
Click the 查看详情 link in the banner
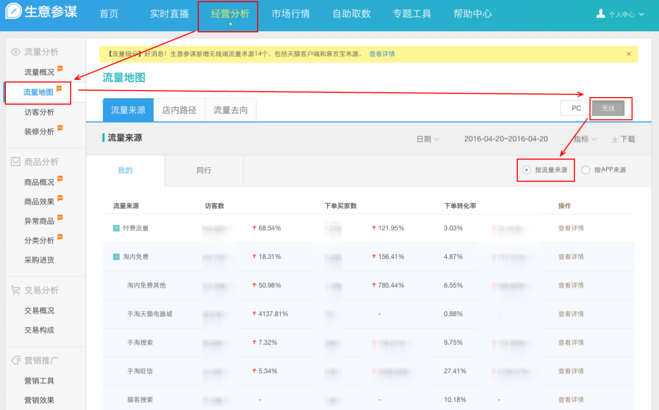[x=382, y=54]
